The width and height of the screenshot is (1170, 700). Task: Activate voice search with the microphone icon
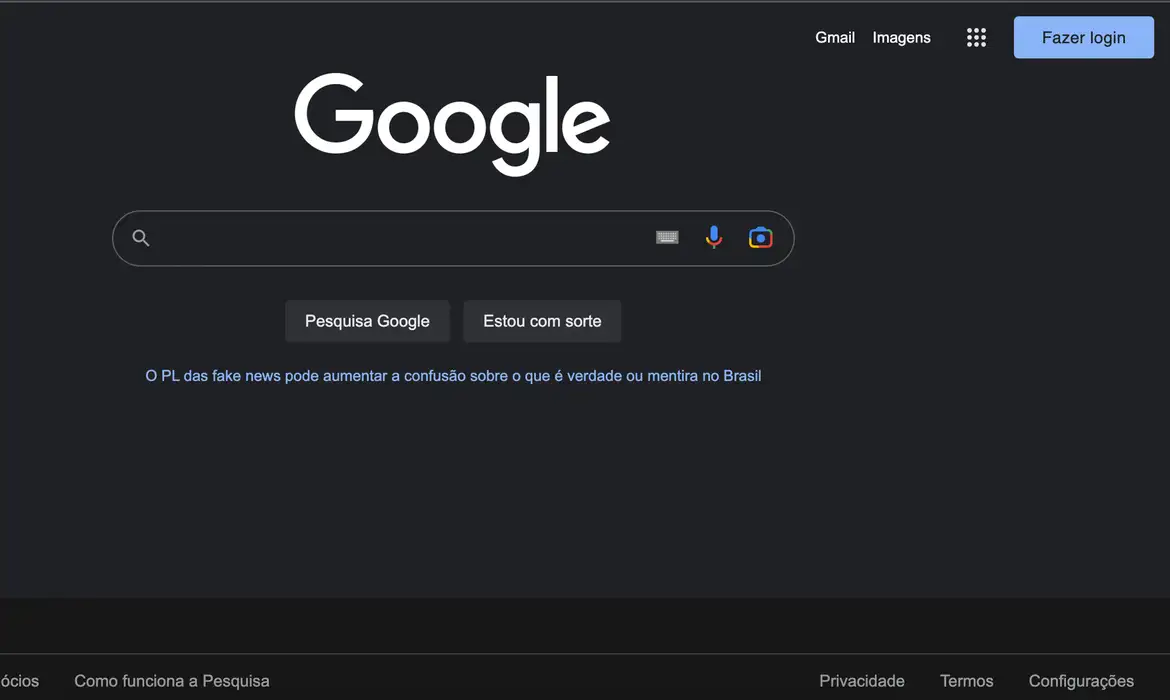coord(713,237)
